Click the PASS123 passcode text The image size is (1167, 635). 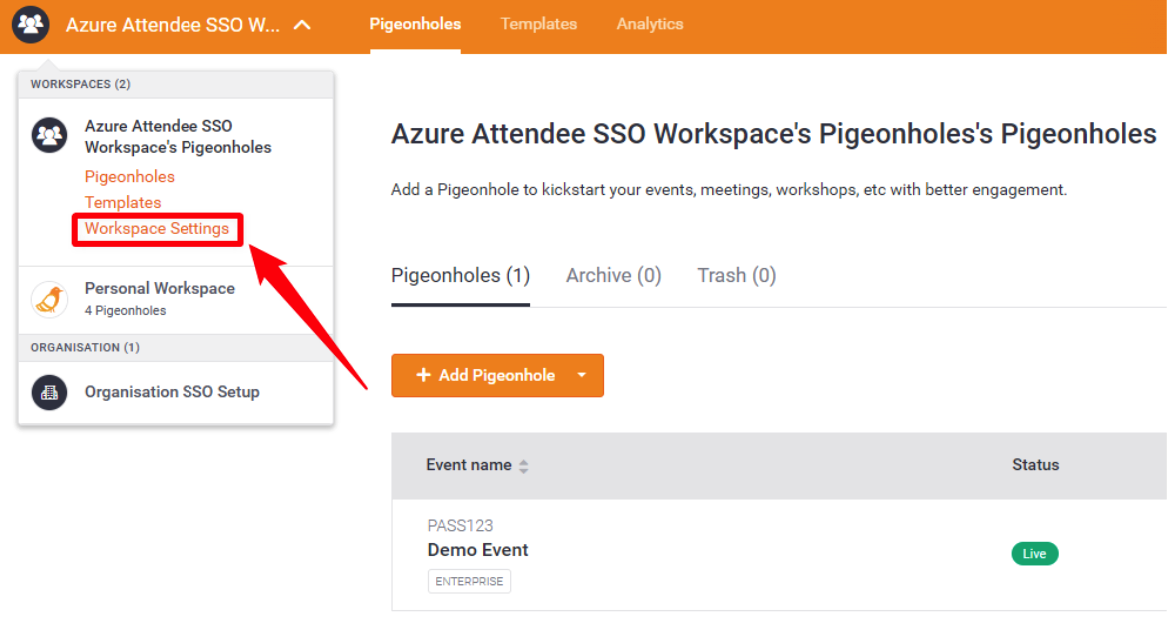[x=460, y=526]
